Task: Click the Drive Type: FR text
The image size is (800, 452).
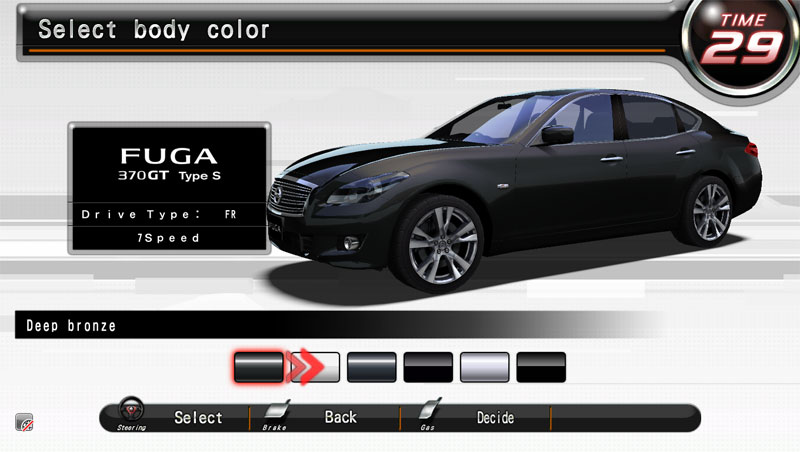Action: [x=159, y=215]
